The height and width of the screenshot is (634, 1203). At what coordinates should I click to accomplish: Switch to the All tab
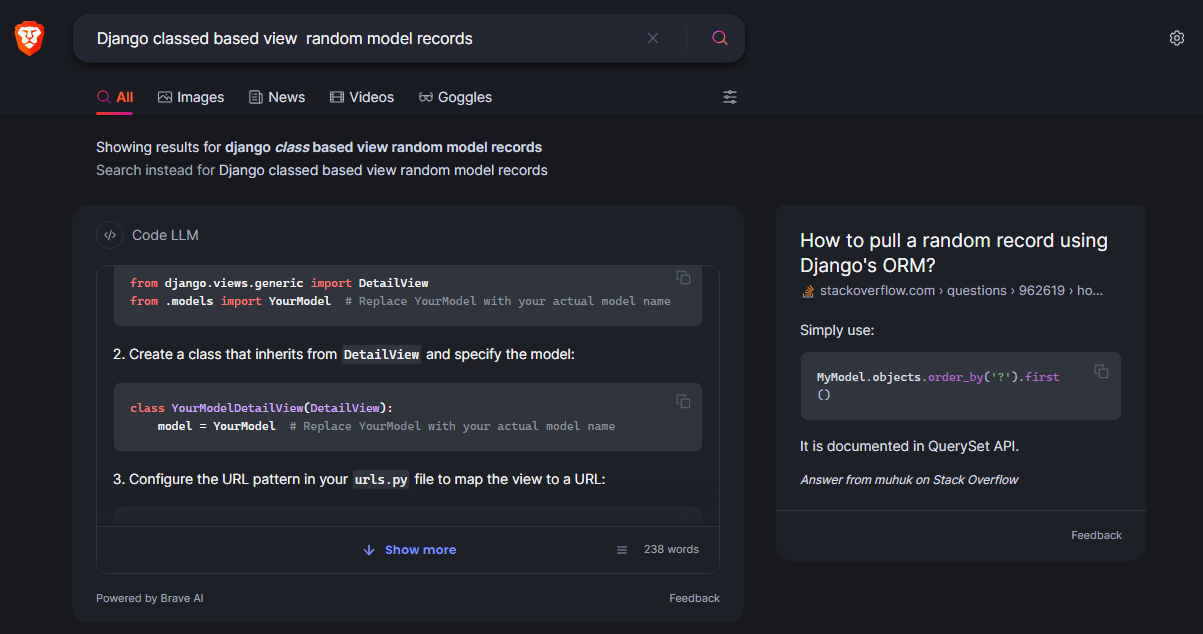pyautogui.click(x=115, y=97)
